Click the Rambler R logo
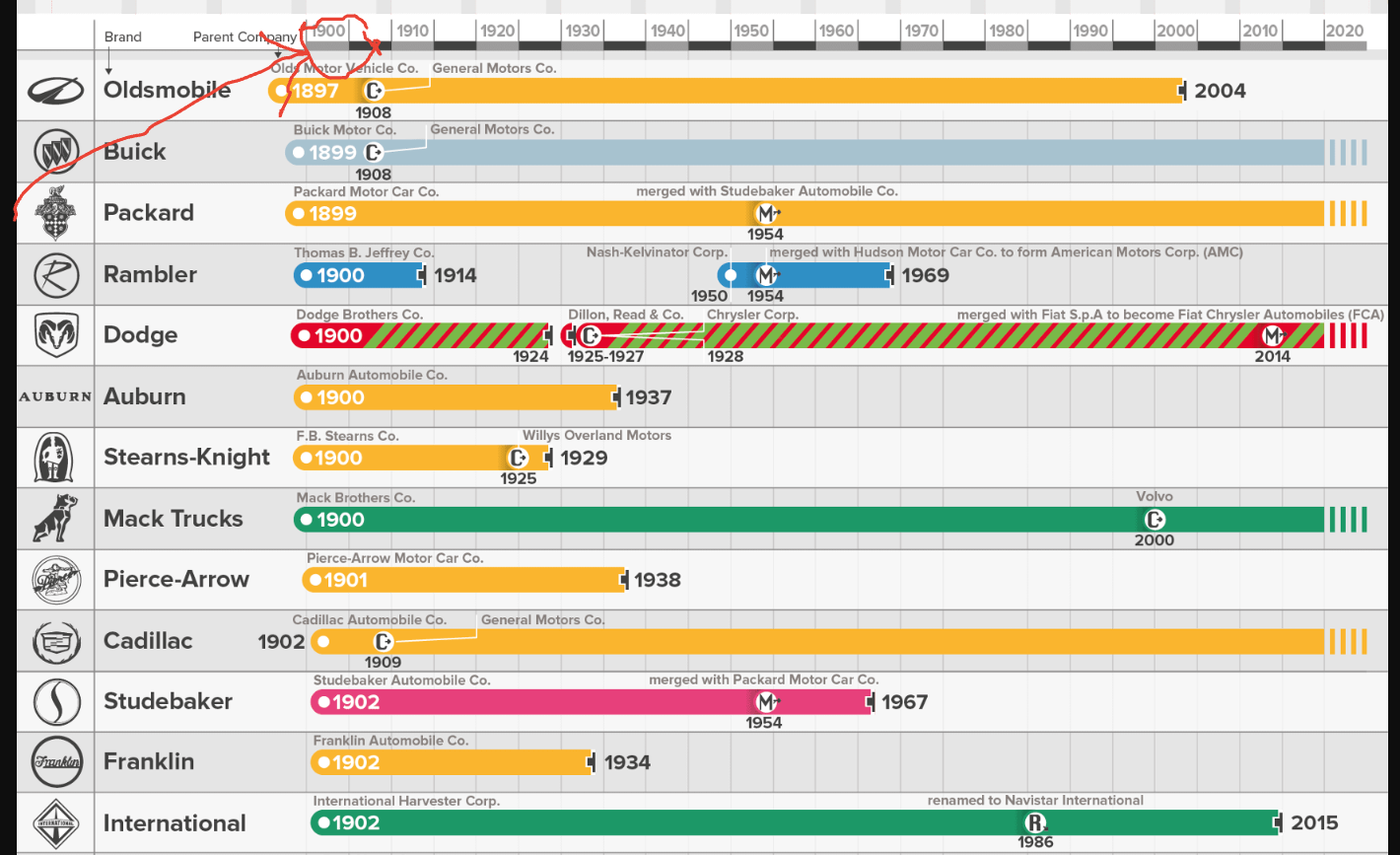Viewport: 1400px width, 855px height. click(x=56, y=275)
